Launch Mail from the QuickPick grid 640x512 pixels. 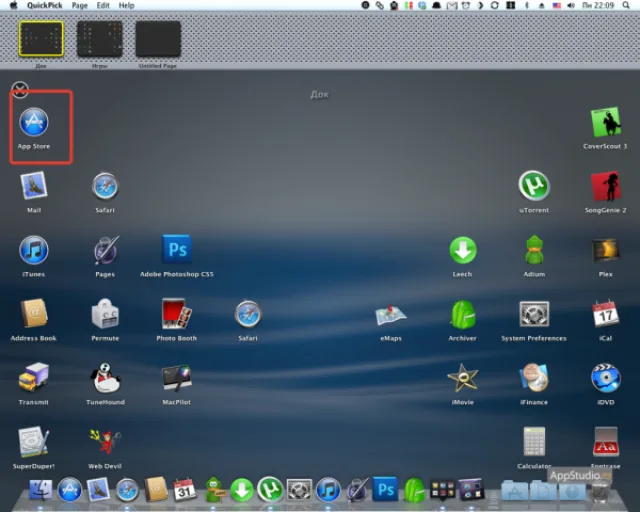coord(34,186)
